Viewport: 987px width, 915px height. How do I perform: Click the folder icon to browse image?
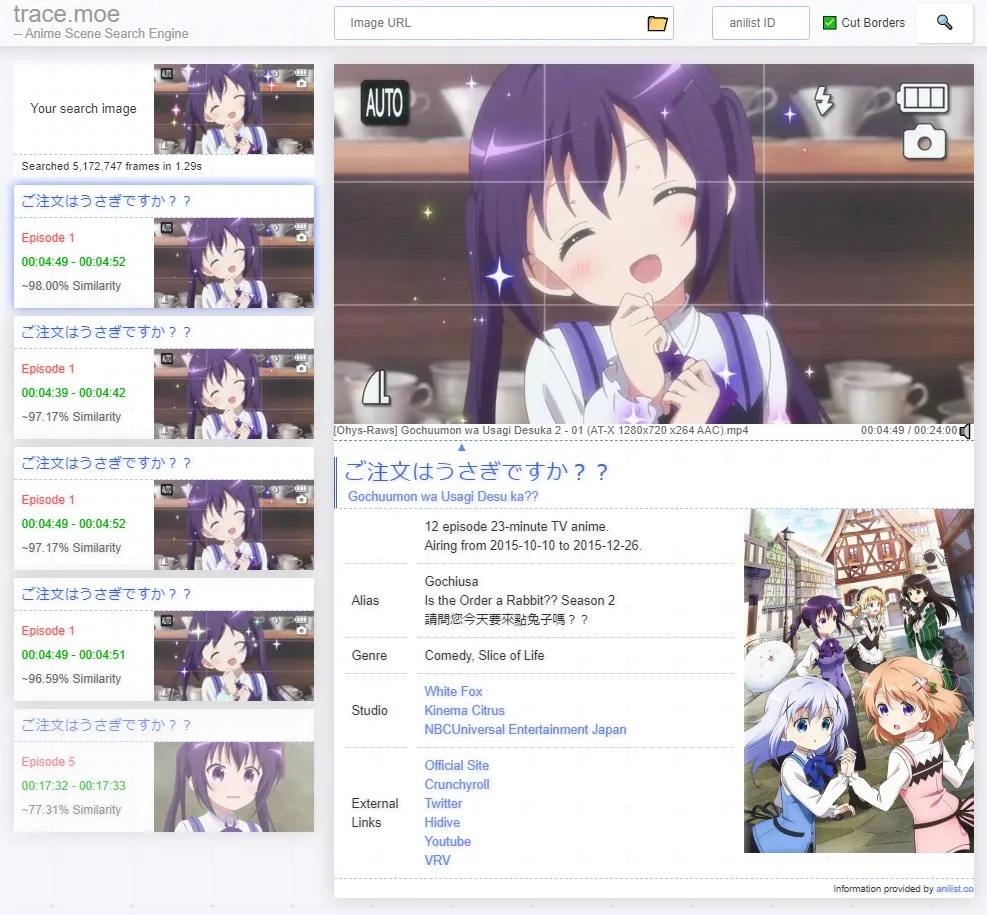[x=656, y=23]
